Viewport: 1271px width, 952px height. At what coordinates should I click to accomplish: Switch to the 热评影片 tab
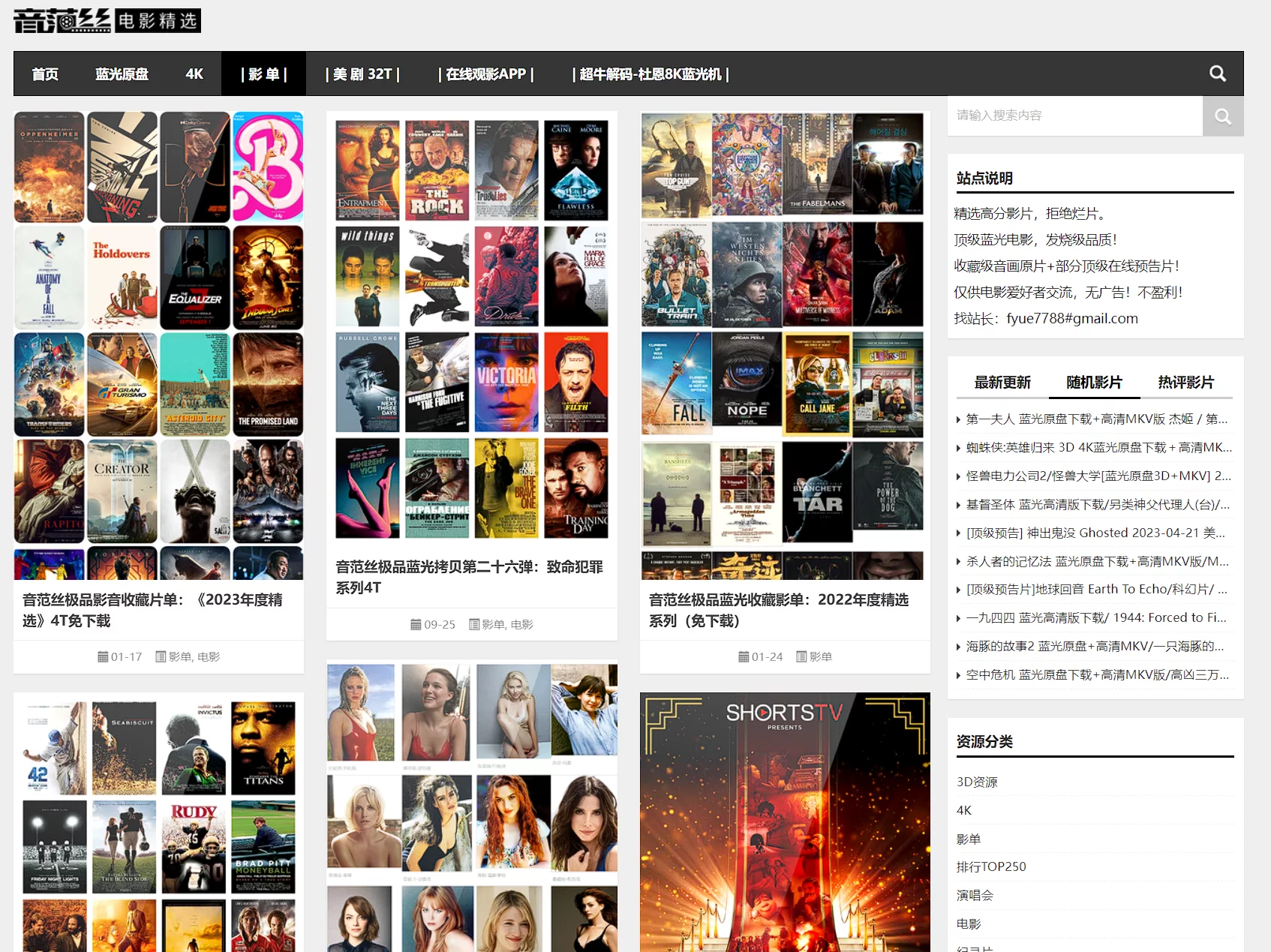(1185, 383)
